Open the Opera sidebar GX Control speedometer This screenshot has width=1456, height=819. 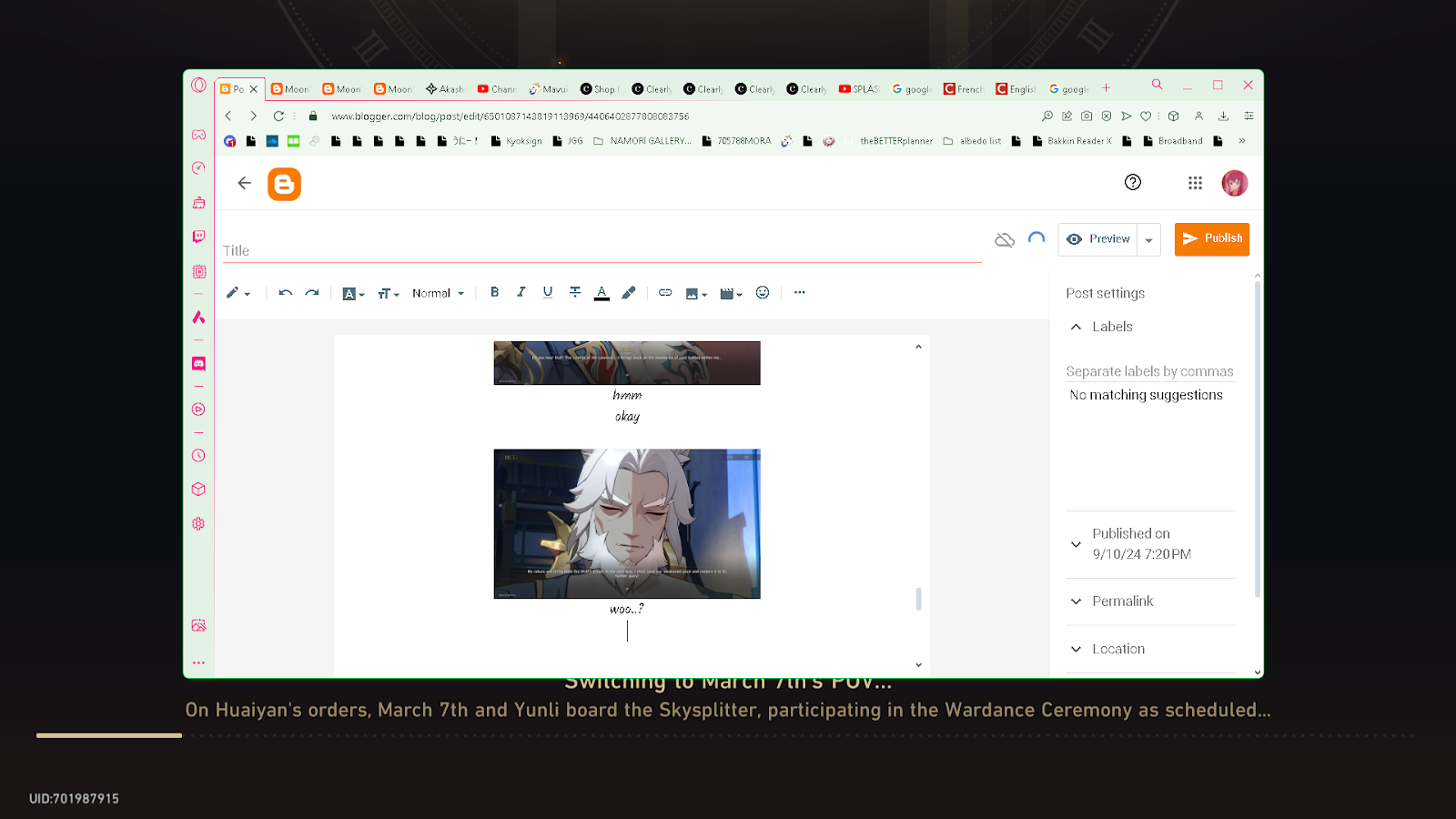tap(198, 168)
